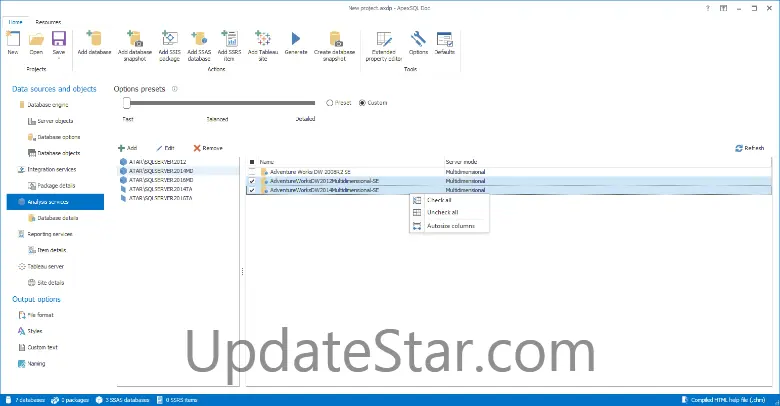
Task: Select Reporting services in sidebar
Action: click(x=50, y=234)
